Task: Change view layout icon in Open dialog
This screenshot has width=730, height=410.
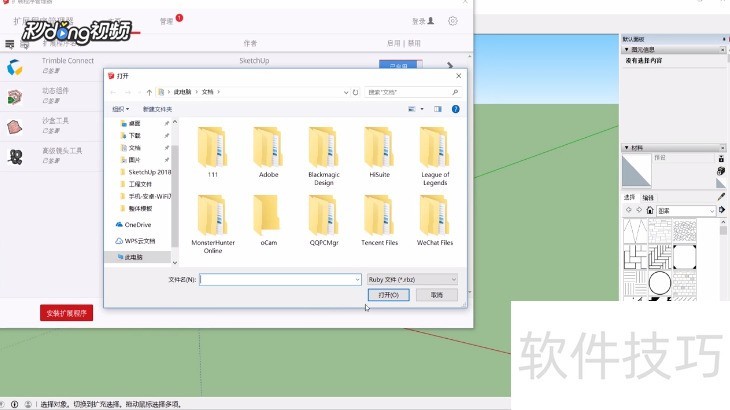Action: (x=412, y=109)
